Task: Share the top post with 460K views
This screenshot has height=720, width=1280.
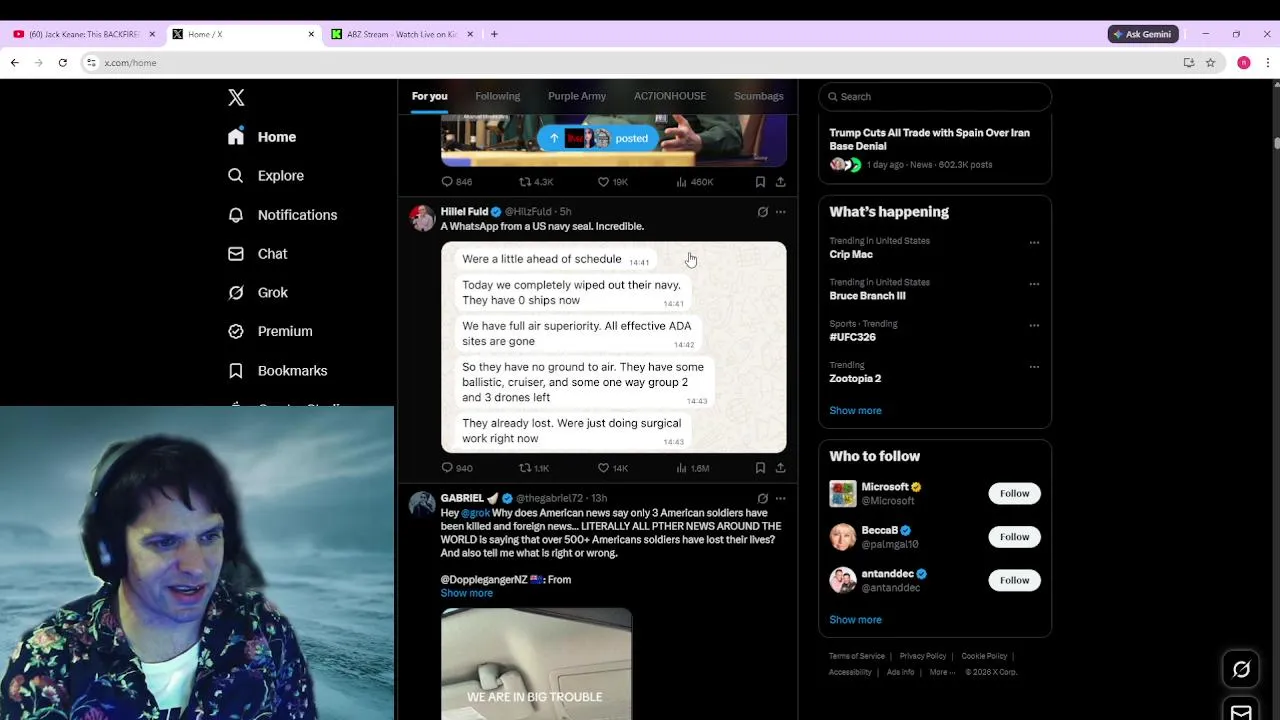Action: [780, 182]
